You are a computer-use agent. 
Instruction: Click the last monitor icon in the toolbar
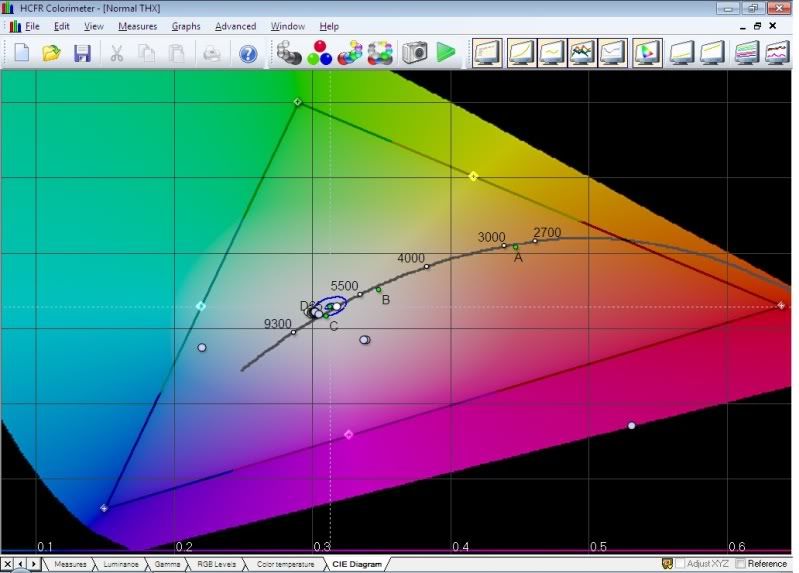pos(777,53)
